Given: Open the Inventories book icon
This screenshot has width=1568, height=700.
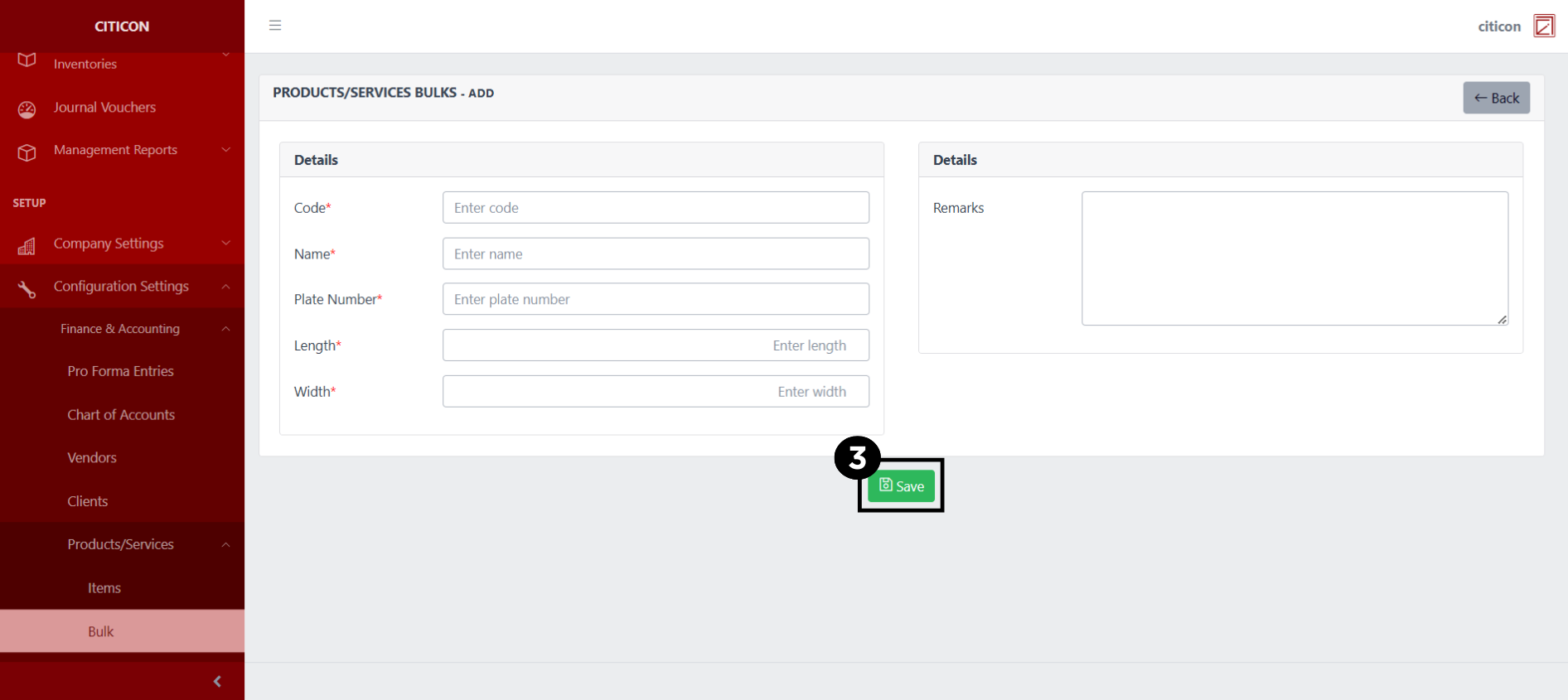Looking at the screenshot, I should (27, 60).
